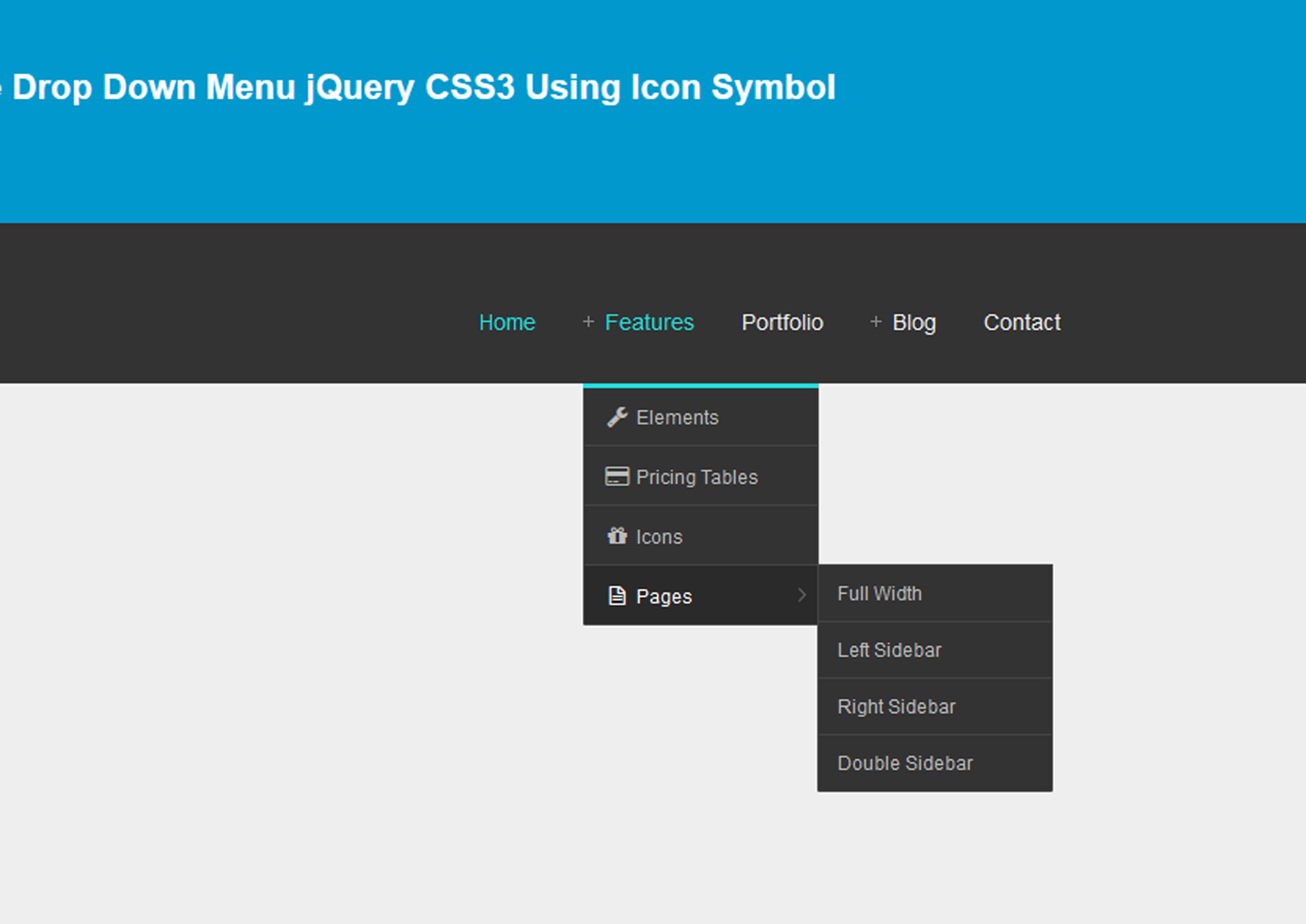This screenshot has width=1306, height=924.
Task: Navigate to the Contact menu item
Action: [x=1022, y=322]
